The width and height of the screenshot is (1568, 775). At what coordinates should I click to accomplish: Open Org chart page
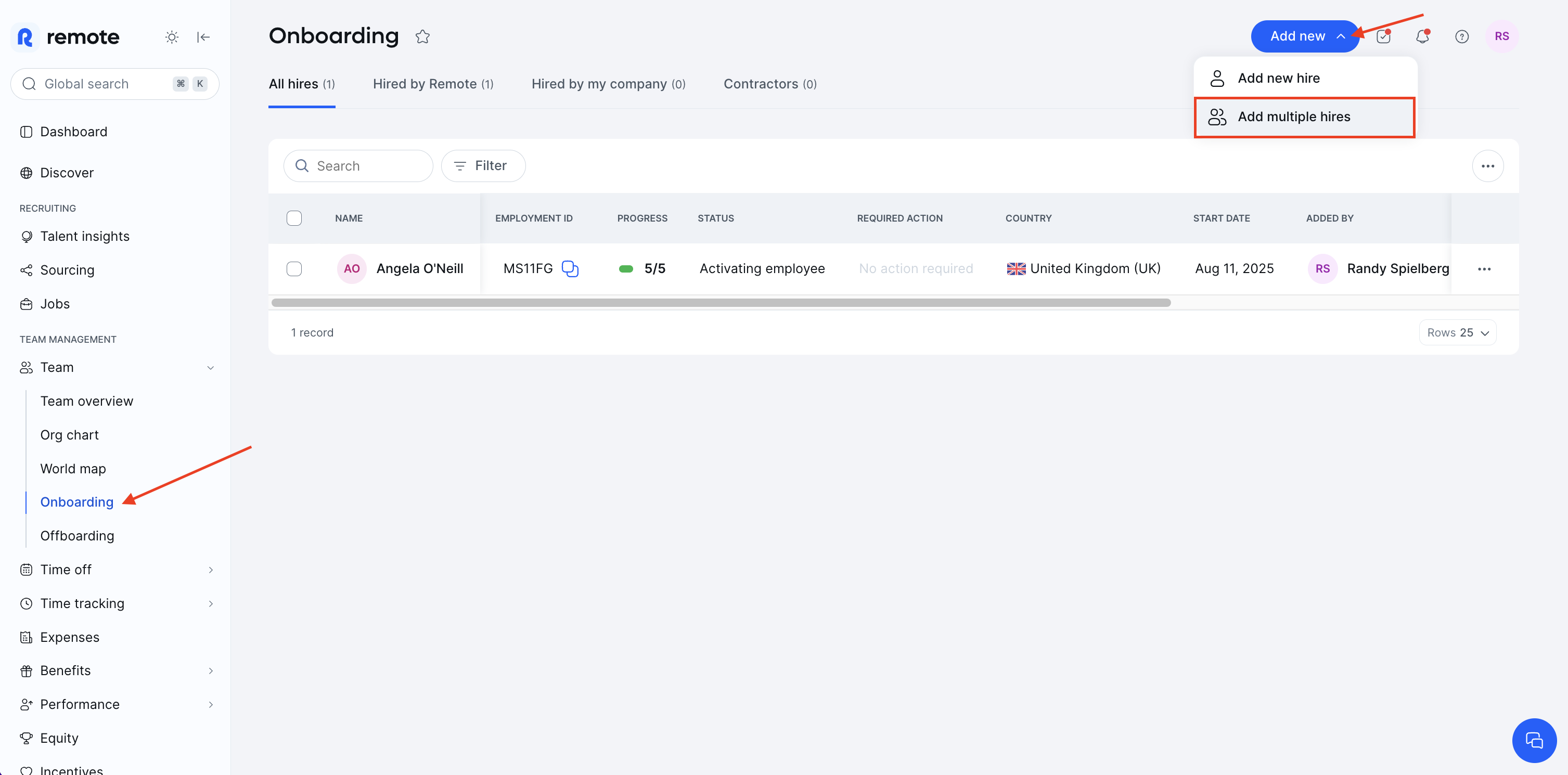pos(69,435)
